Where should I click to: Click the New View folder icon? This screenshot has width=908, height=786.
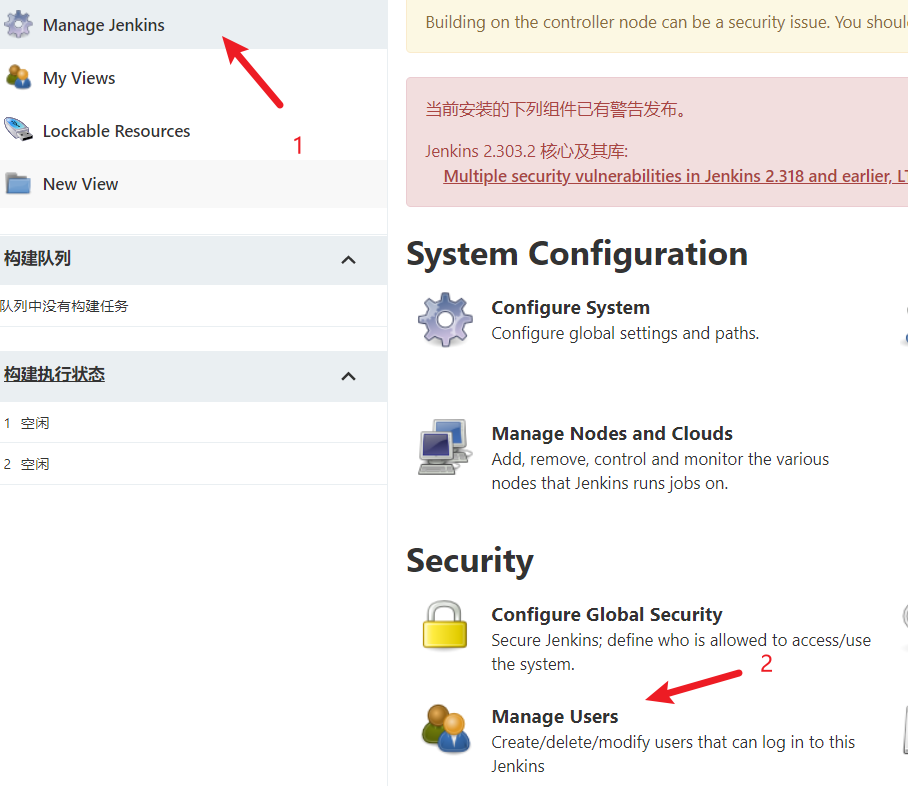(19, 184)
